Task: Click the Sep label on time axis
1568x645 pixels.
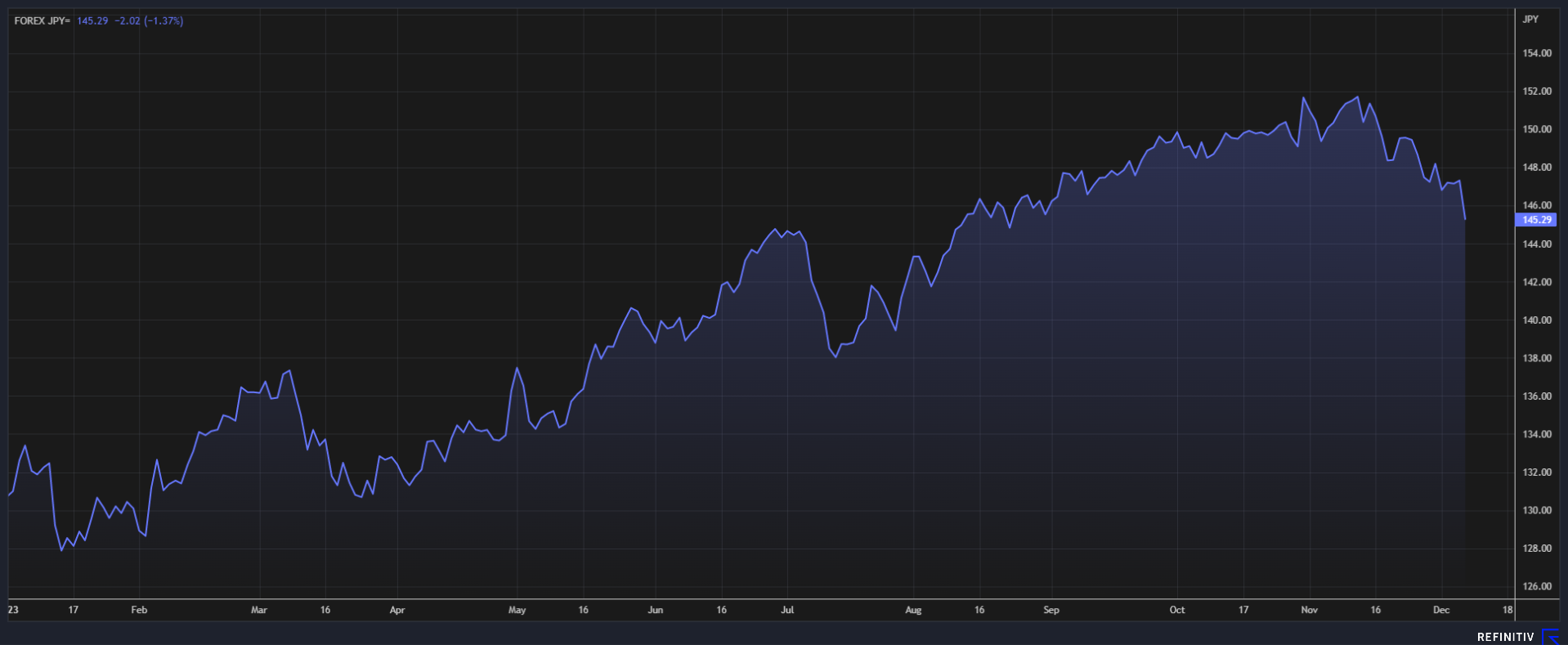Action: point(1051,610)
